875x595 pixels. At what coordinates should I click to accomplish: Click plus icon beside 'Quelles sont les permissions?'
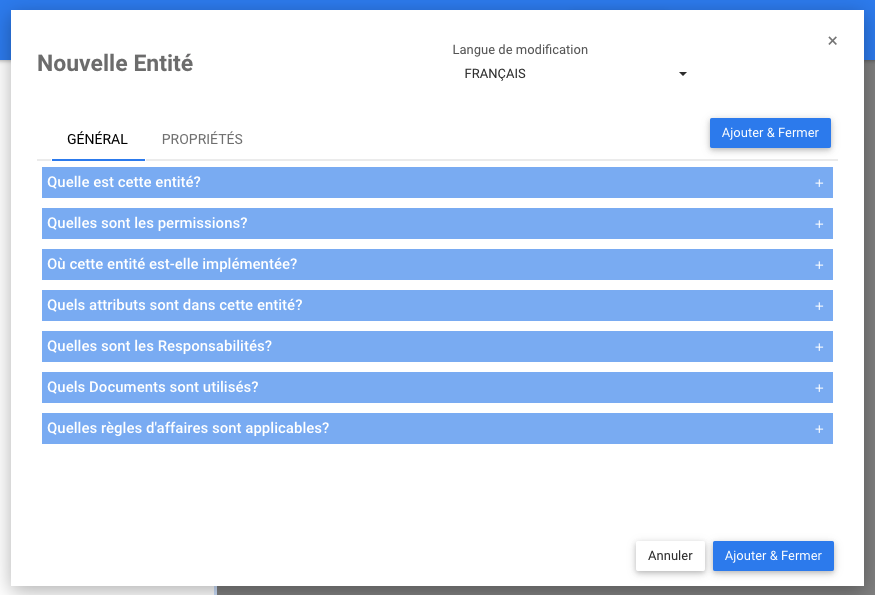point(819,224)
